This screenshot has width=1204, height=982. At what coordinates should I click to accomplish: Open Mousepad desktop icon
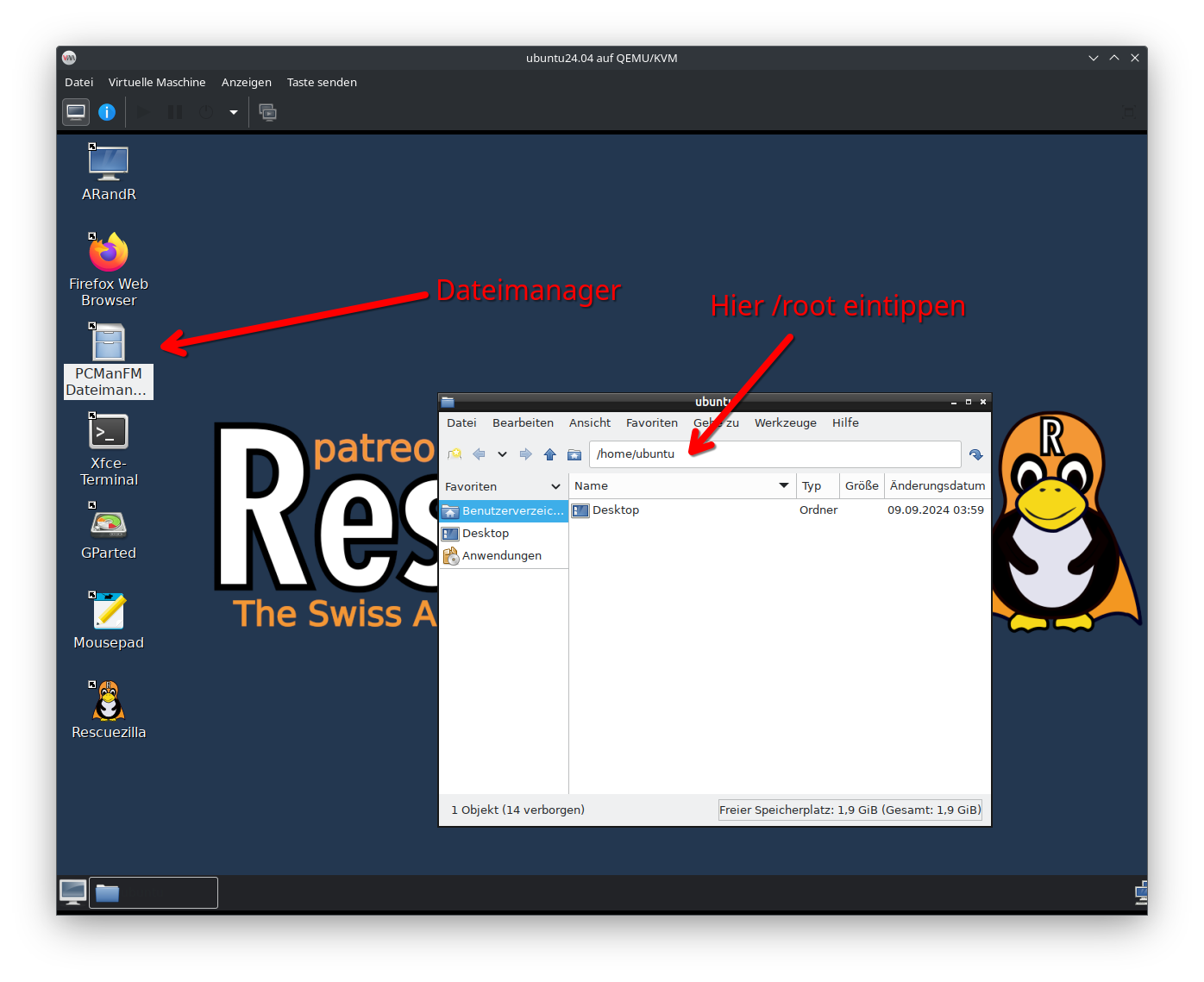click(x=109, y=621)
